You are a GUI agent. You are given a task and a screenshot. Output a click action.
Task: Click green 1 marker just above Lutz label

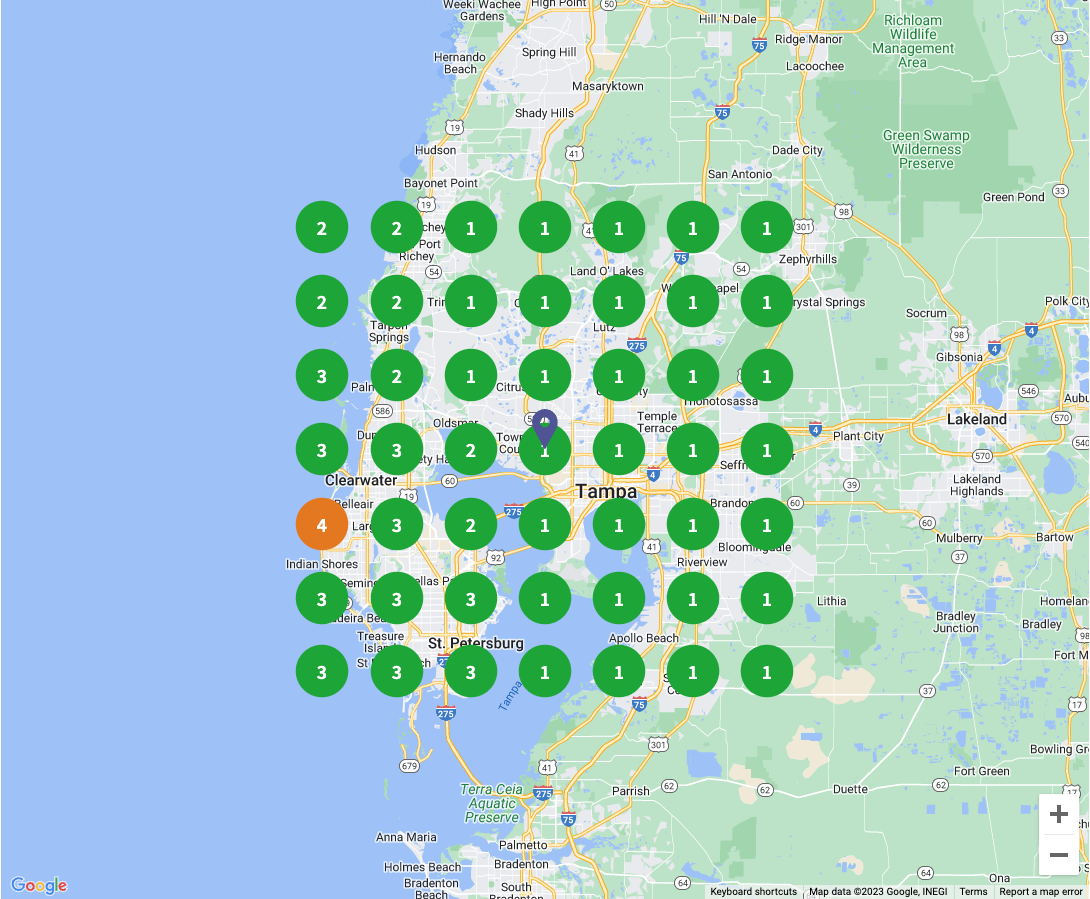[619, 302]
